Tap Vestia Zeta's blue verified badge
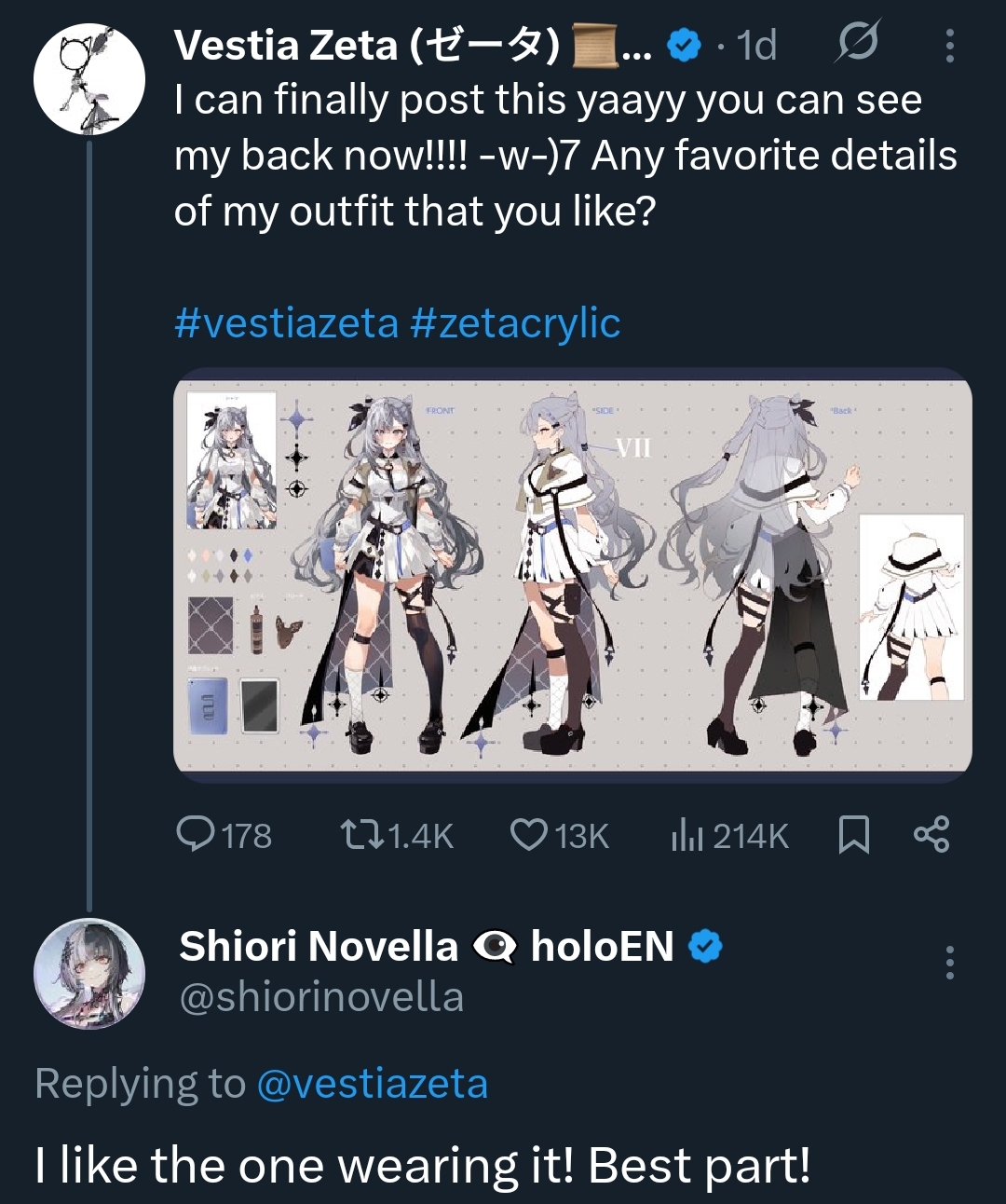 685,45
